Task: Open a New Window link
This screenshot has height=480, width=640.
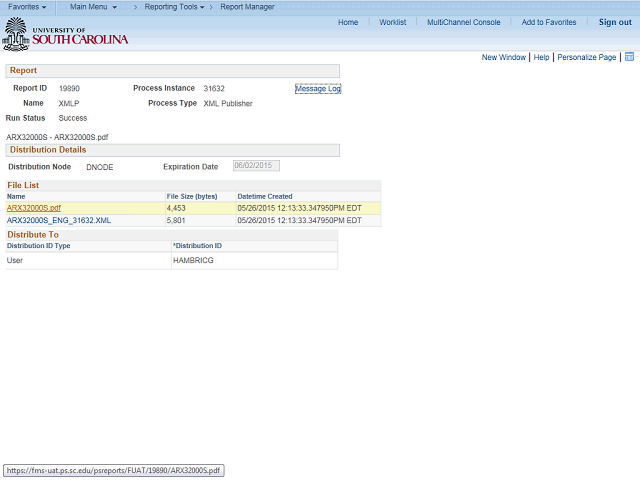Action: pos(504,57)
